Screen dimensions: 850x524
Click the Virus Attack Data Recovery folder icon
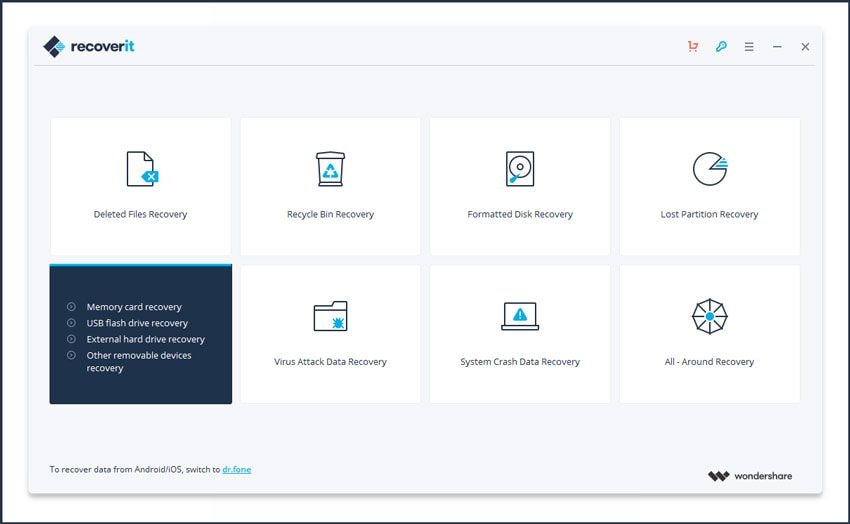(x=330, y=316)
